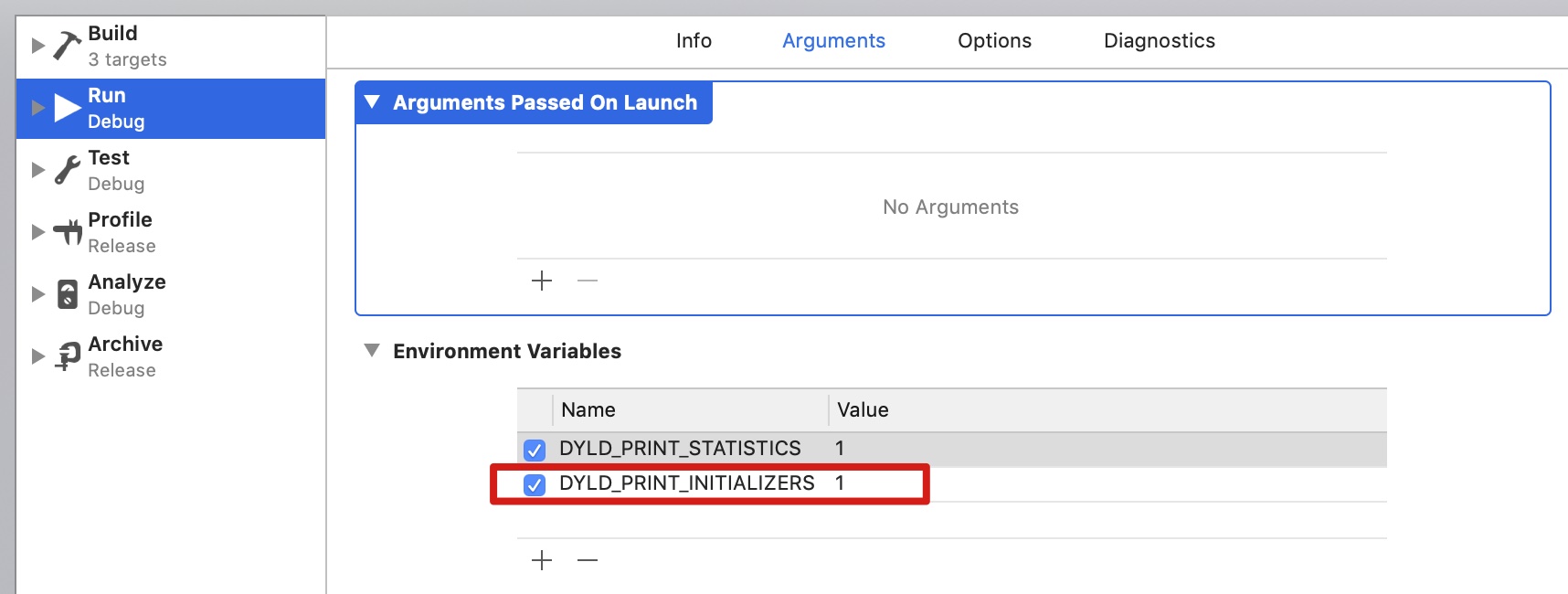
Task: Select the value field of DYLD_PRINT_INITIALIZERS
Action: 840,483
